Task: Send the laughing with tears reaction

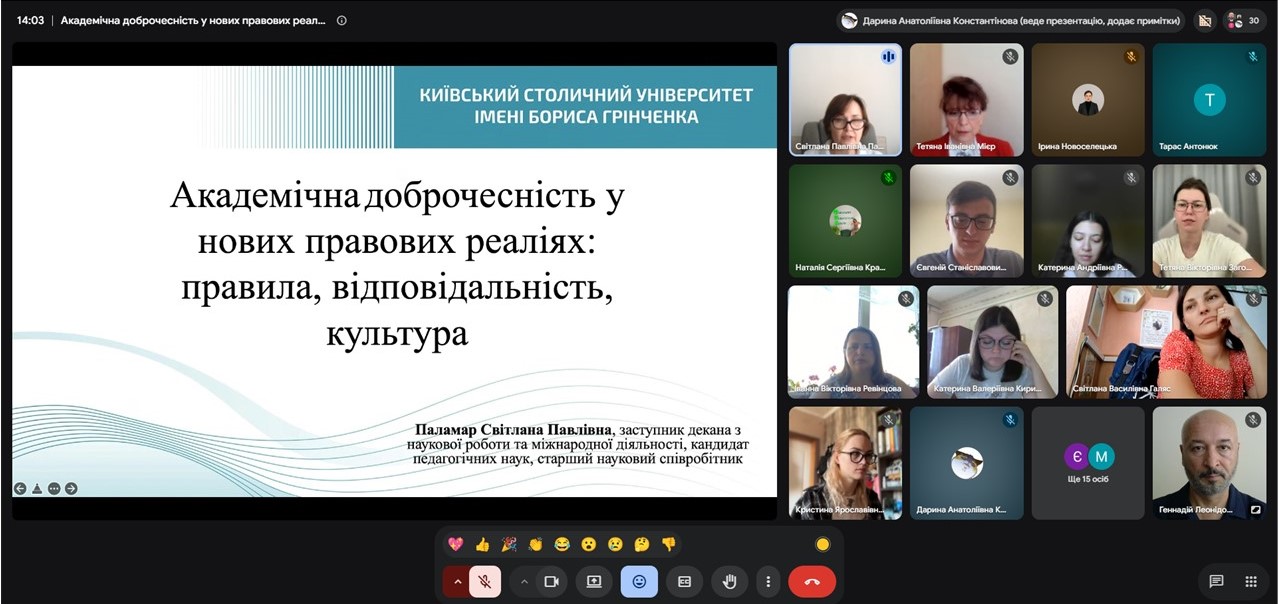Action: click(x=562, y=544)
